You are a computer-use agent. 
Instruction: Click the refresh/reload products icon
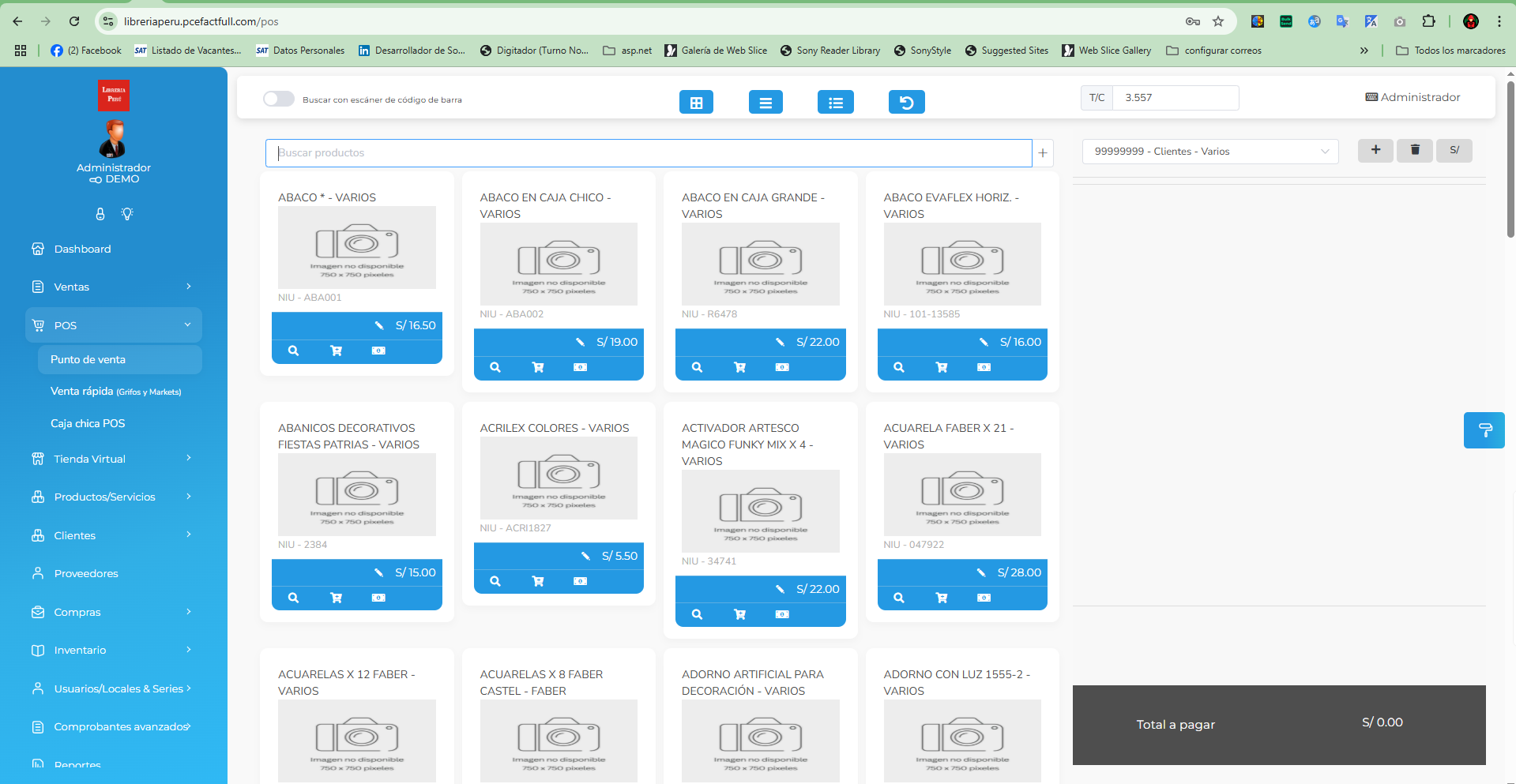point(906,103)
